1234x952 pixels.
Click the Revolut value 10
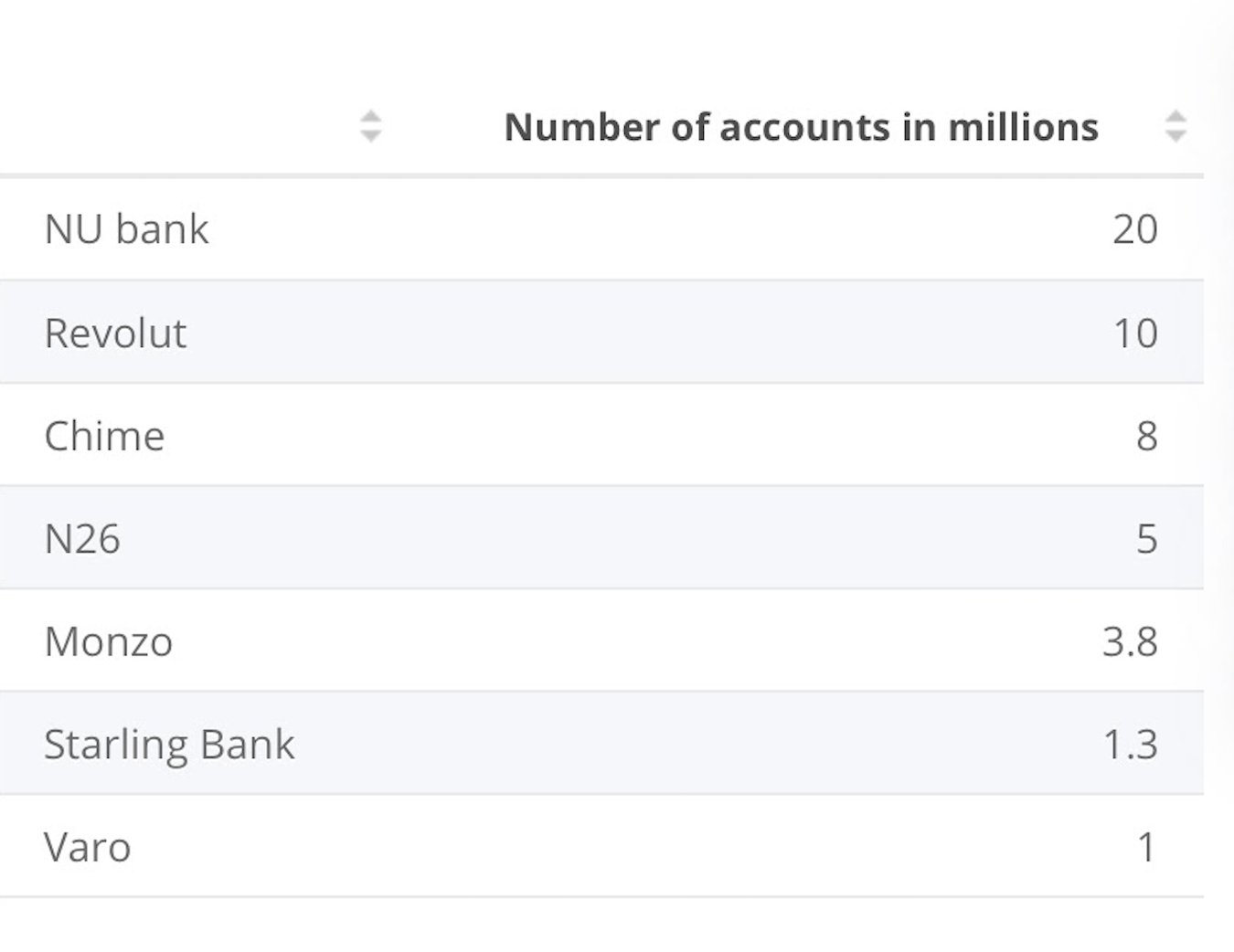1135,333
